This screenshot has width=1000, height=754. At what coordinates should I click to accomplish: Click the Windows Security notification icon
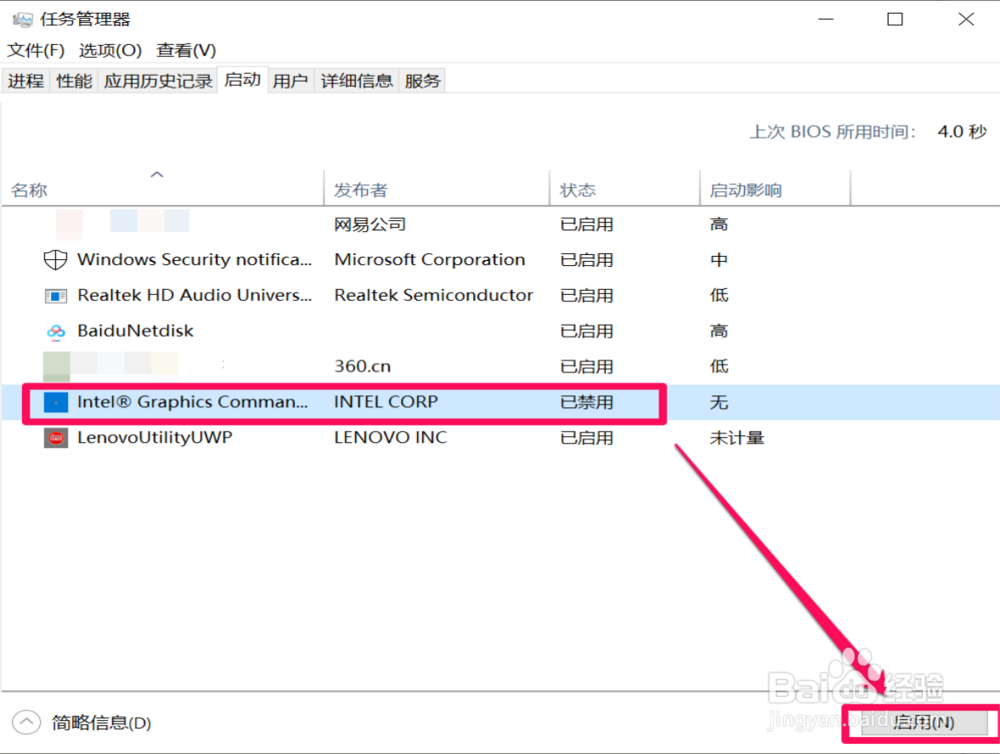pyautogui.click(x=57, y=259)
